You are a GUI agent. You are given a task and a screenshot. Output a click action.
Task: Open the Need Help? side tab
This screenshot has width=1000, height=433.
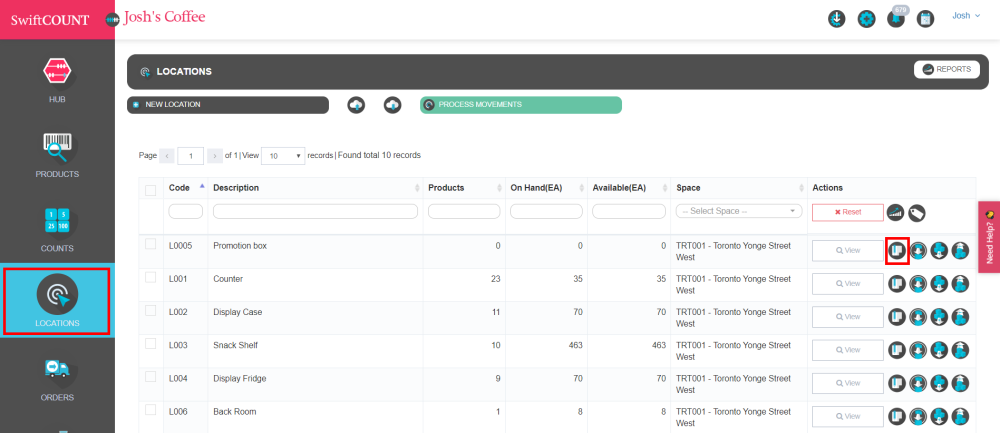point(989,237)
